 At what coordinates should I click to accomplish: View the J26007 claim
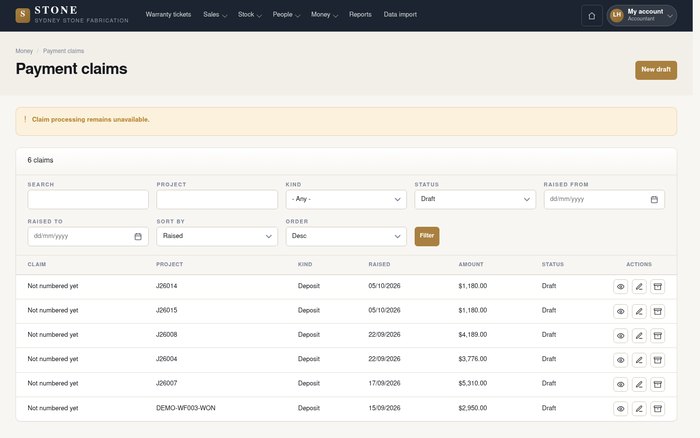click(x=621, y=384)
